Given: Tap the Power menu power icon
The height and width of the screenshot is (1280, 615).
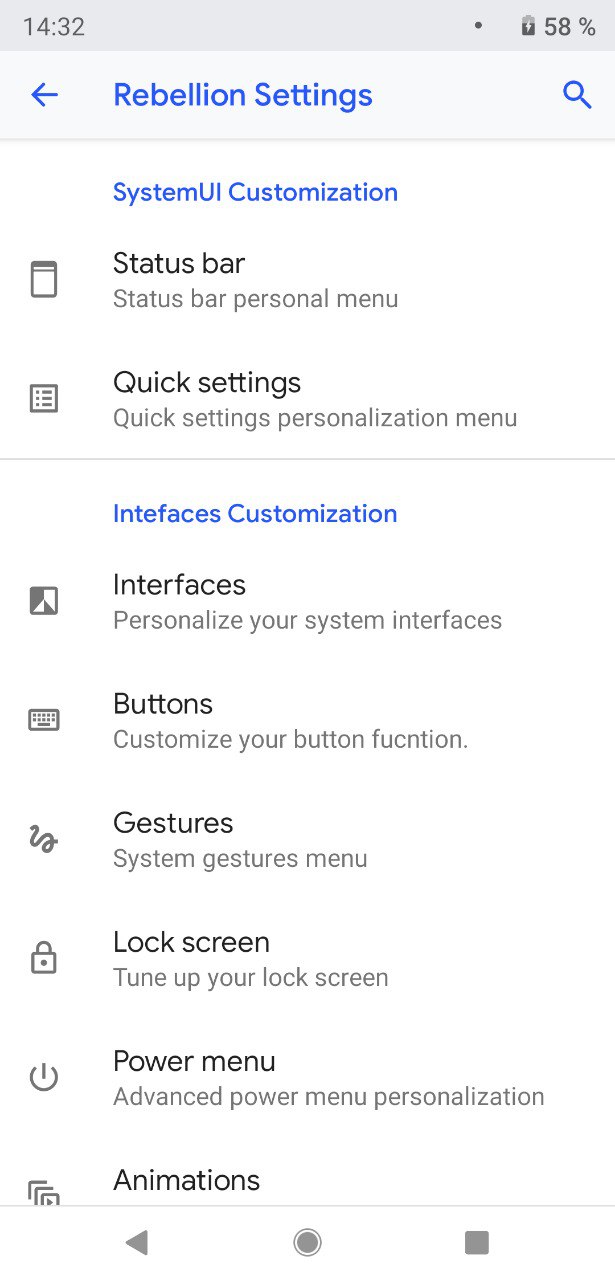Looking at the screenshot, I should click(x=44, y=1077).
